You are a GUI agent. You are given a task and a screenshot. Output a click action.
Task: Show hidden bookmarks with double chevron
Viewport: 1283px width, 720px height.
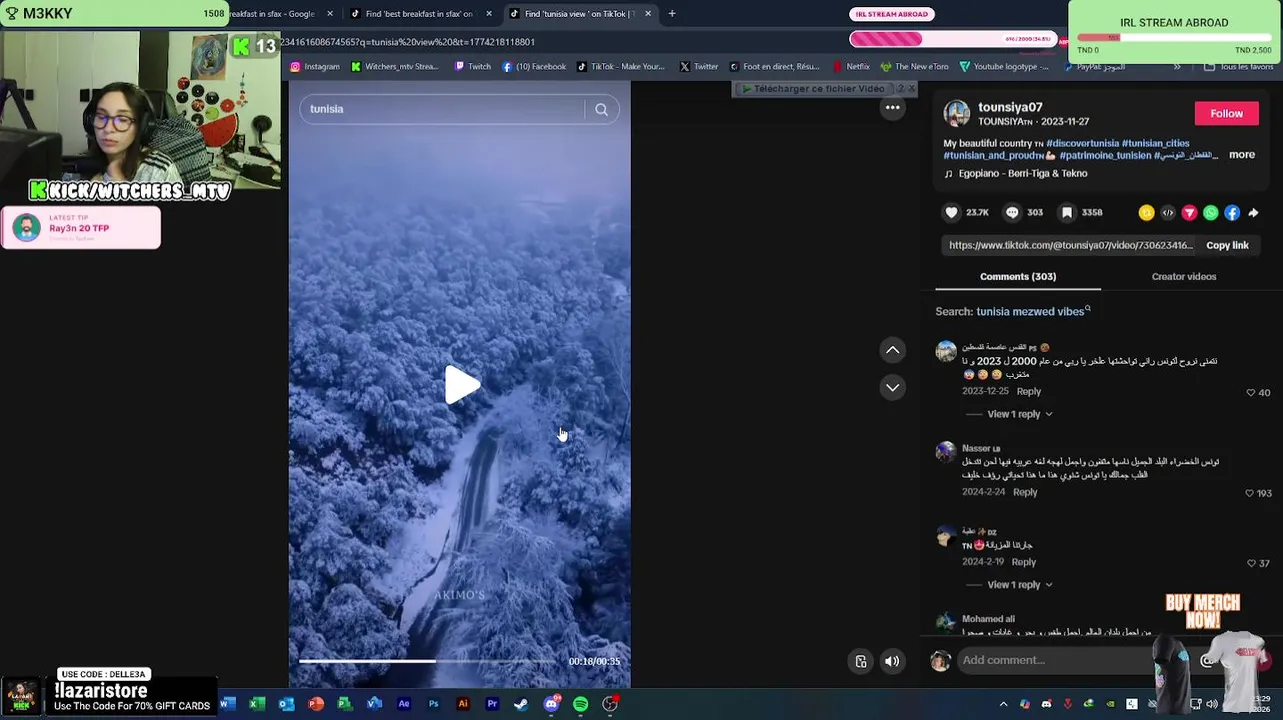[1177, 67]
